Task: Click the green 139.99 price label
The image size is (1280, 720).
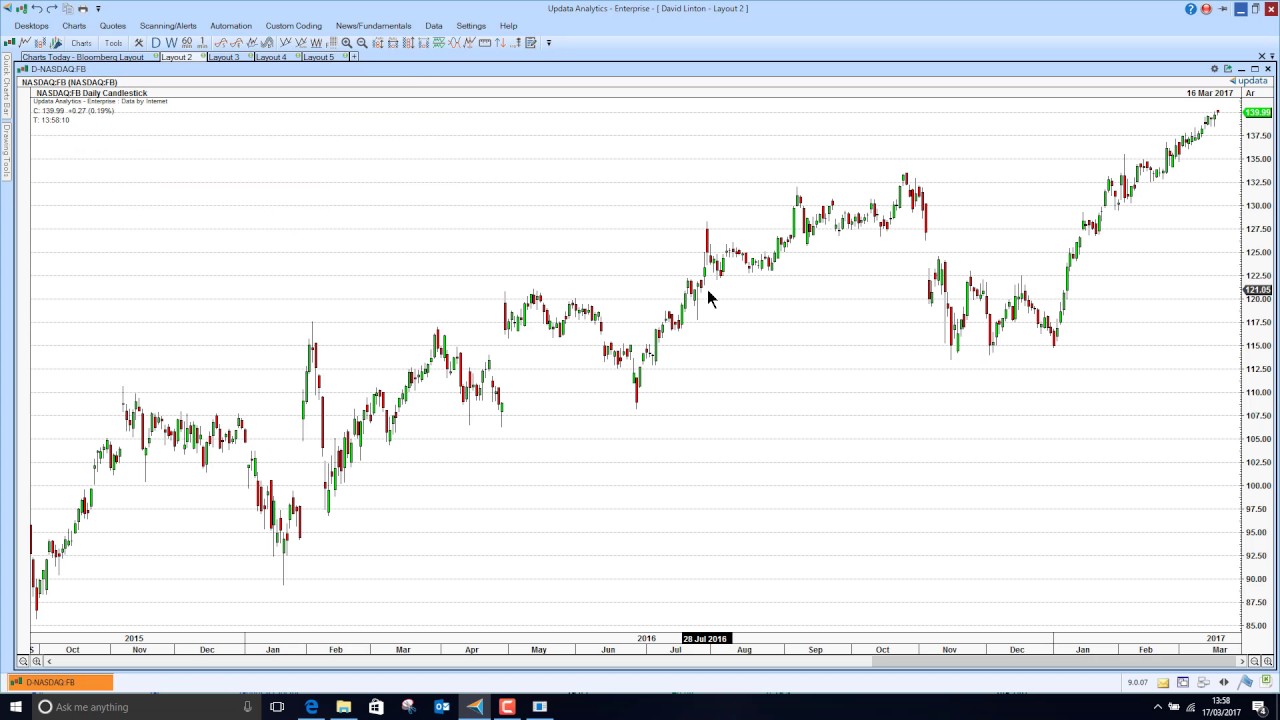Action: [1257, 113]
